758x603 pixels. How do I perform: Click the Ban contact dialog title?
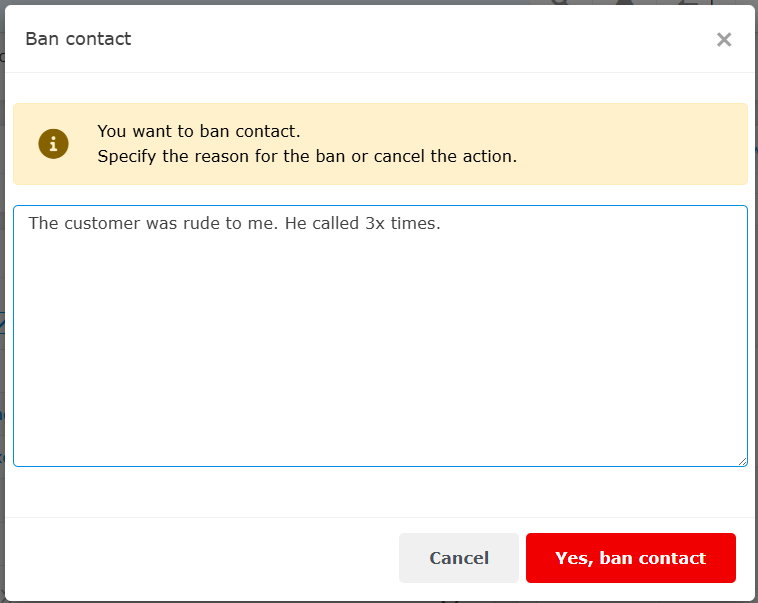coord(78,39)
